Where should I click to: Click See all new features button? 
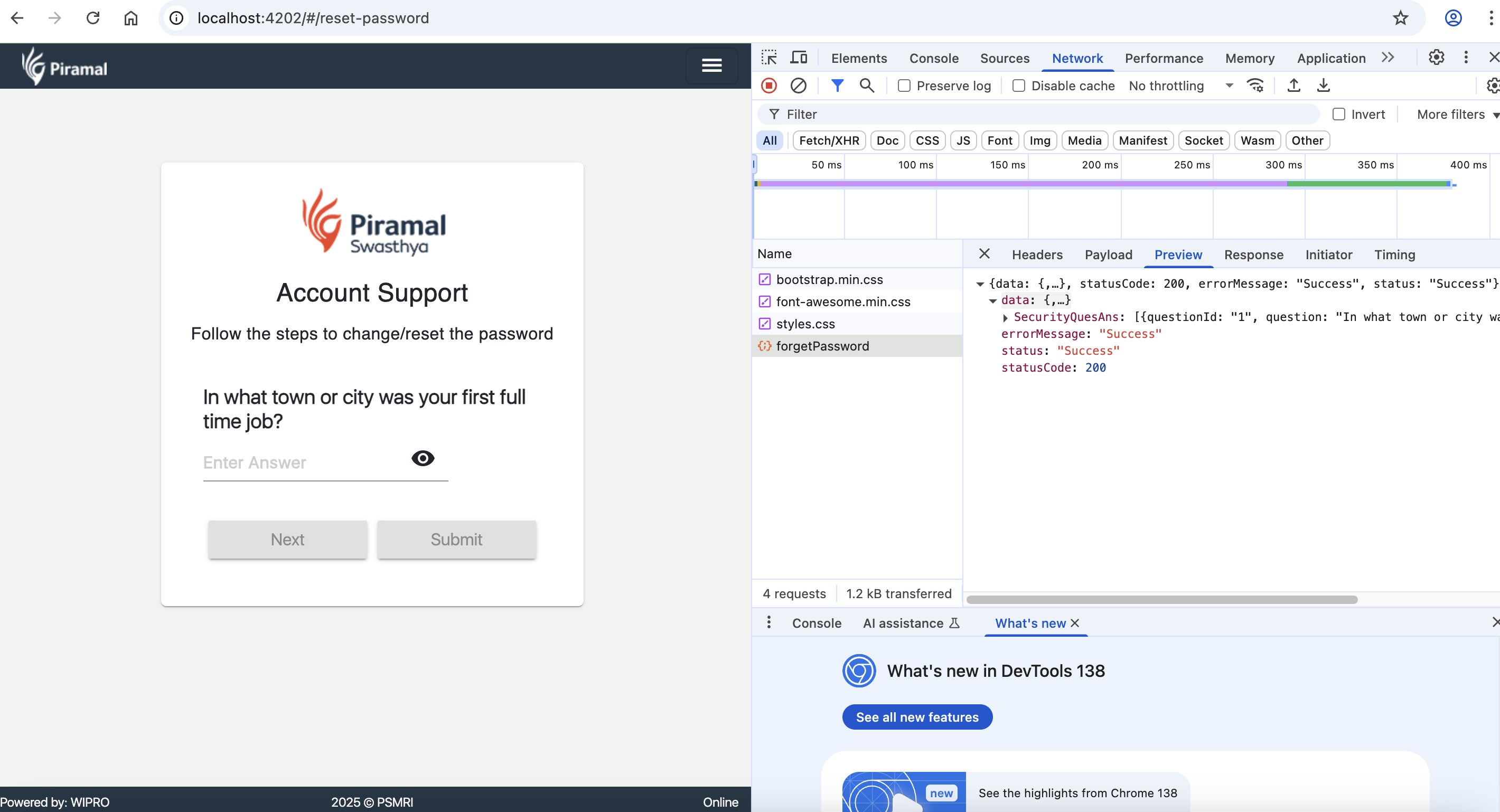917,717
